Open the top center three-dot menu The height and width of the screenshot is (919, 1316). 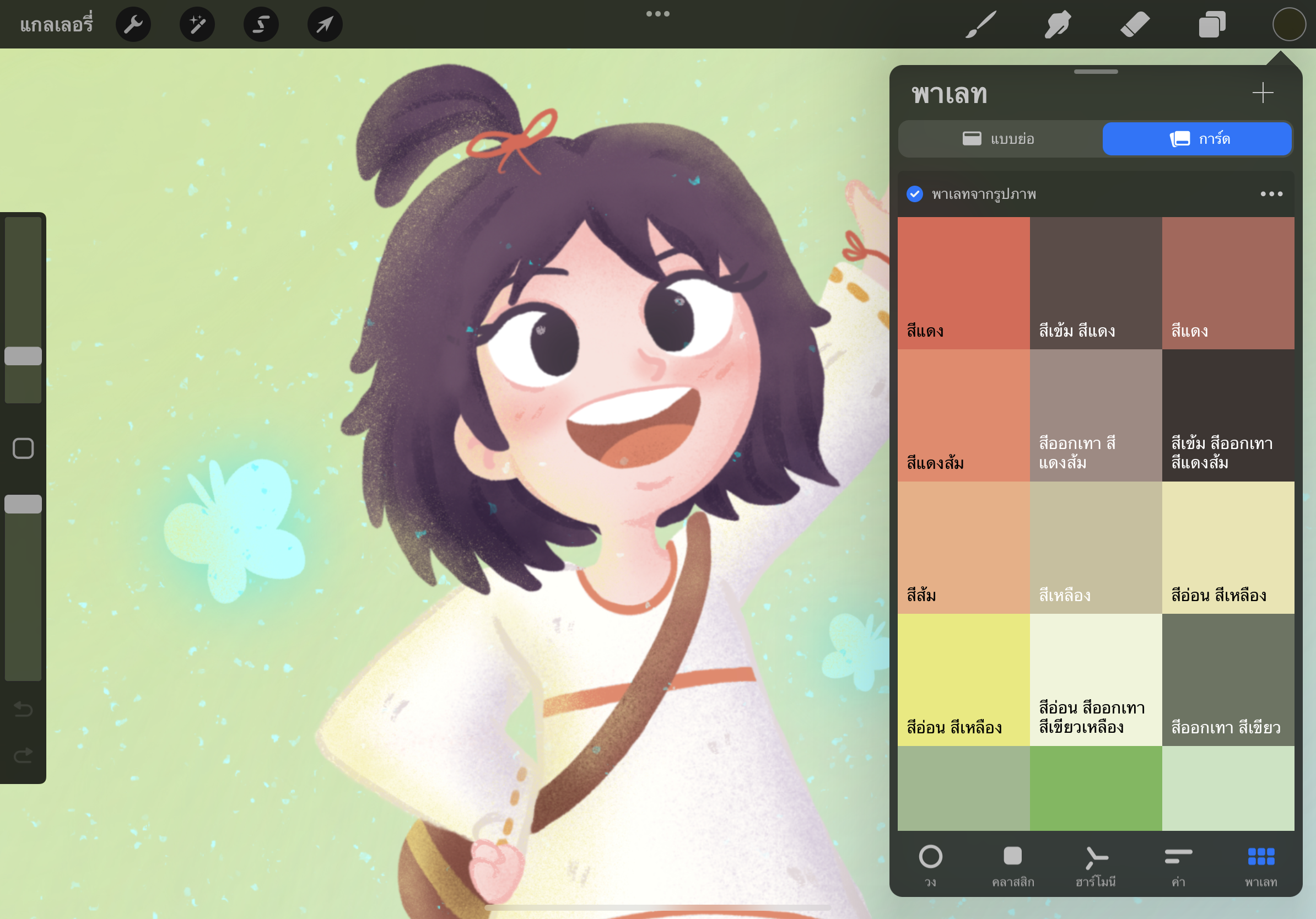click(x=657, y=14)
